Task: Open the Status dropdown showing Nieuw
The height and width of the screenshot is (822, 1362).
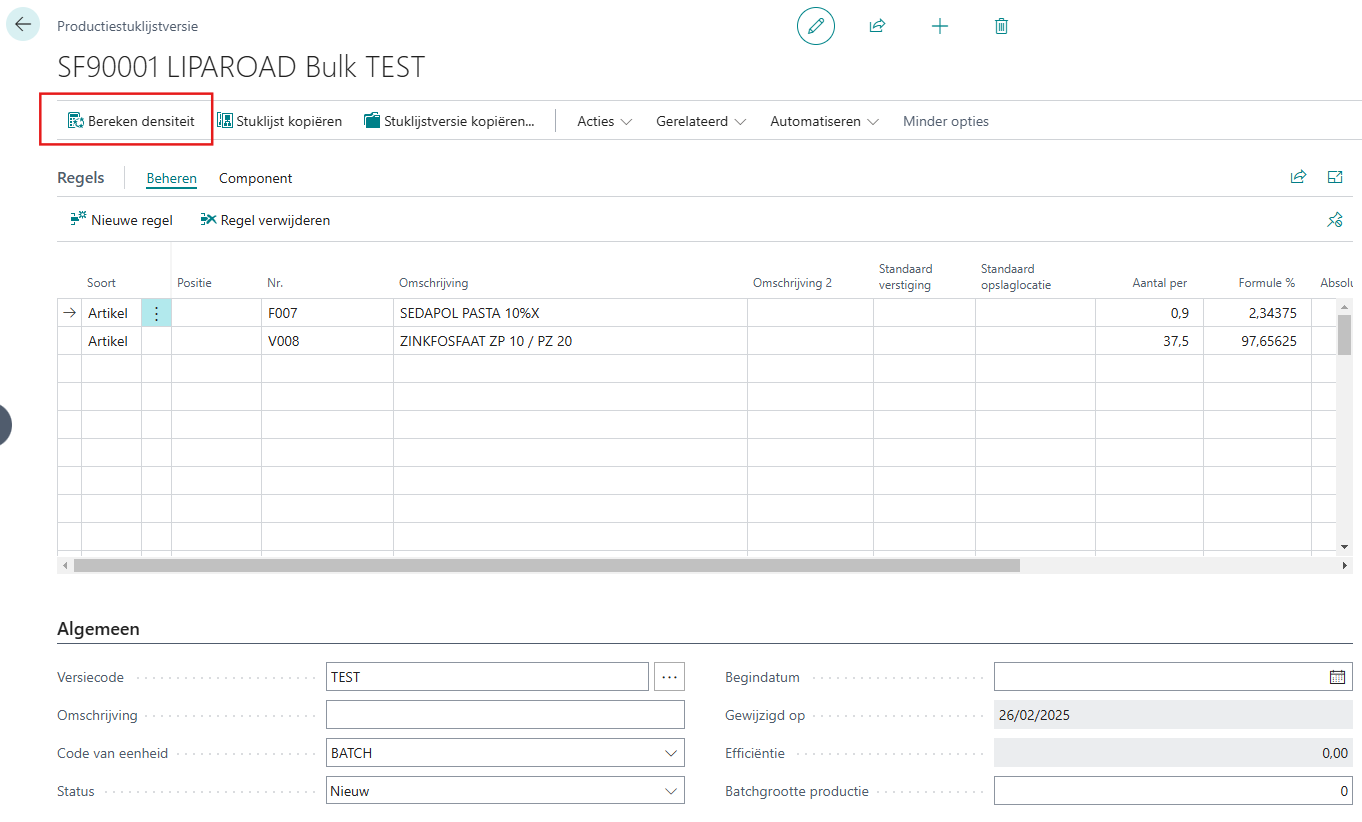Action: pos(505,791)
